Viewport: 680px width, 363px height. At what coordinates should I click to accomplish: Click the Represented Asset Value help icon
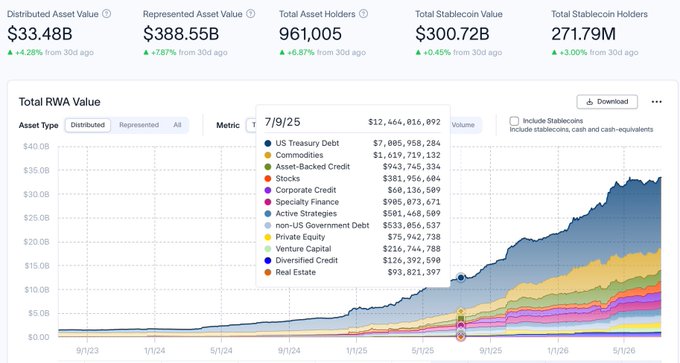(x=251, y=14)
